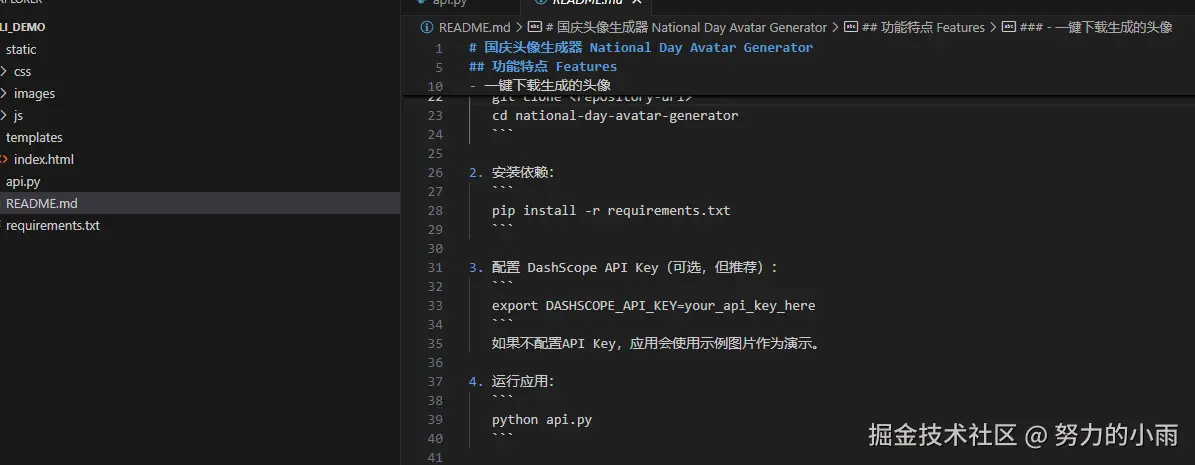Click line number 36 in the gutter
This screenshot has width=1195, height=465.
[435, 363]
